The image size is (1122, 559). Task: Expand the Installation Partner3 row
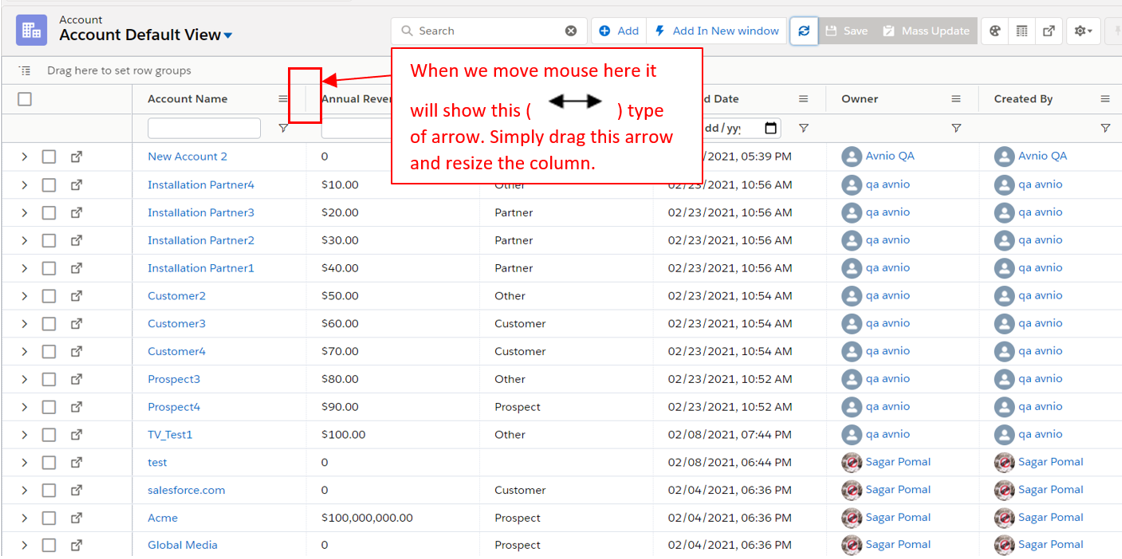click(24, 213)
